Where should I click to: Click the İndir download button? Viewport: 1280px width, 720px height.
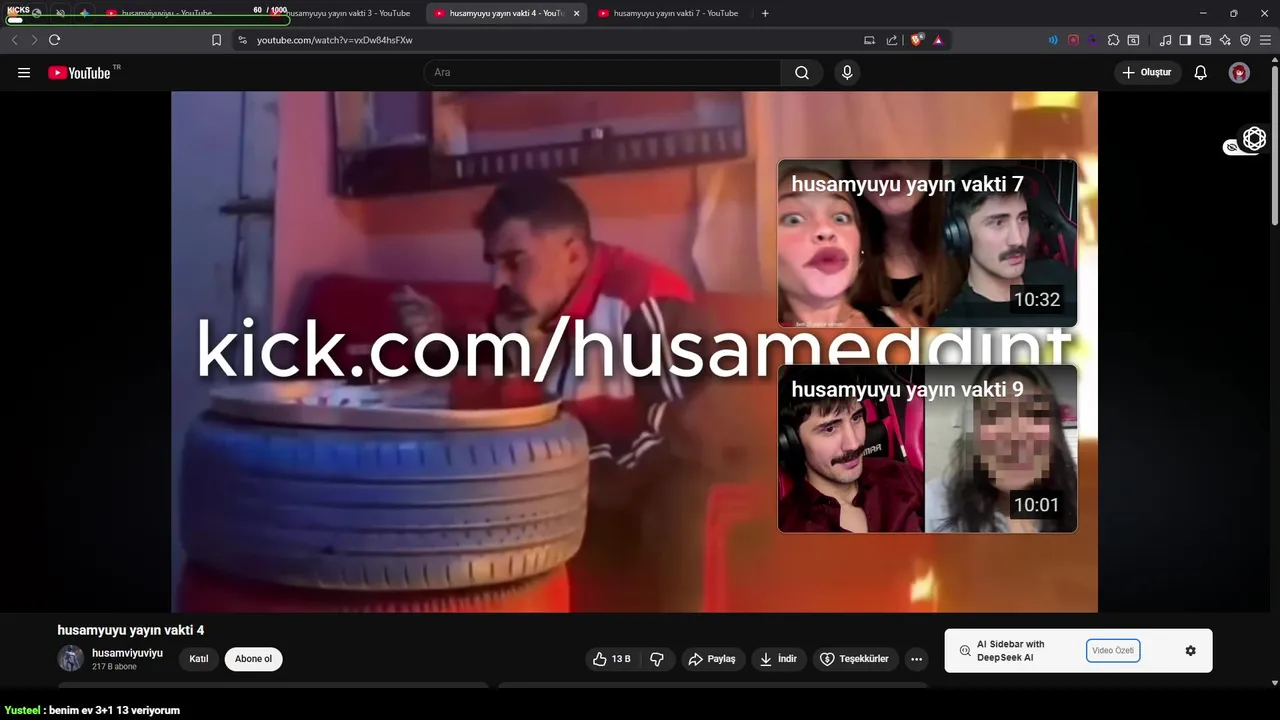(779, 659)
